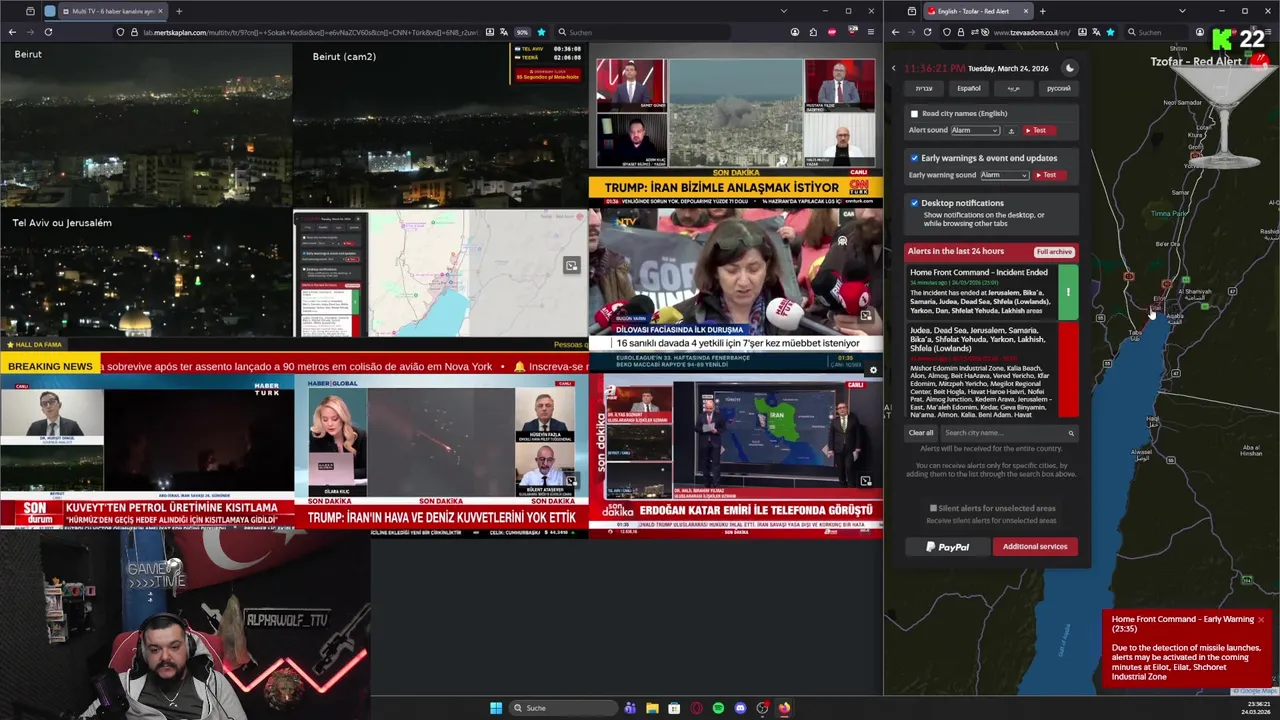The width and height of the screenshot is (1280, 720).
Task: Click Multi TV address bar URL
Action: click(x=310, y=32)
